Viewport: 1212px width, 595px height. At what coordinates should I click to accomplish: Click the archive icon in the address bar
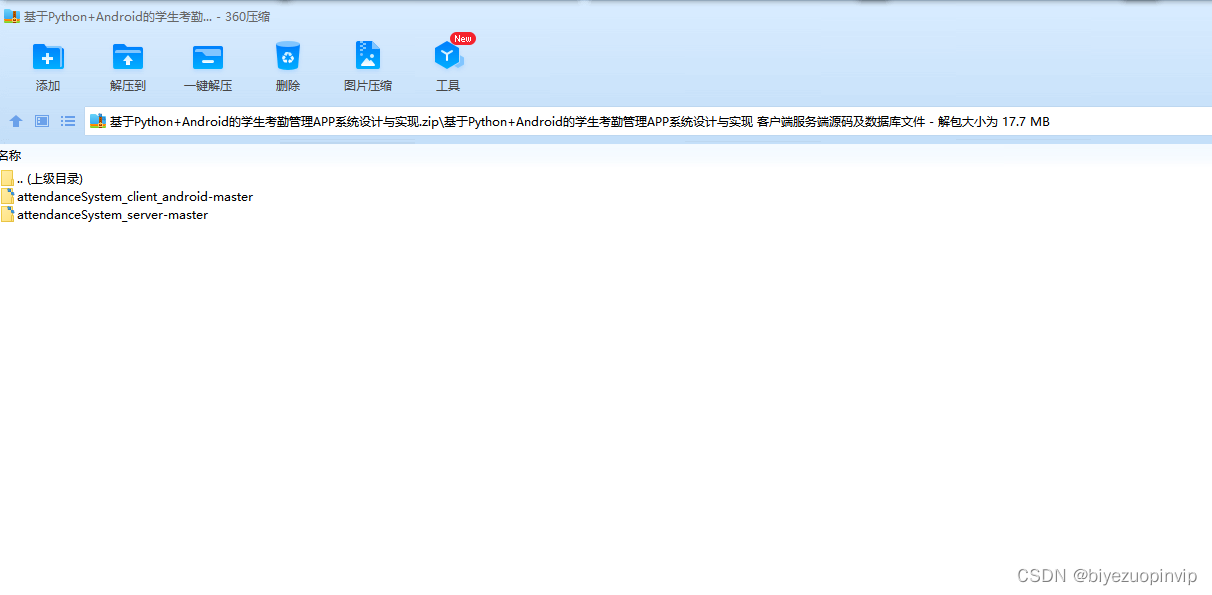97,121
